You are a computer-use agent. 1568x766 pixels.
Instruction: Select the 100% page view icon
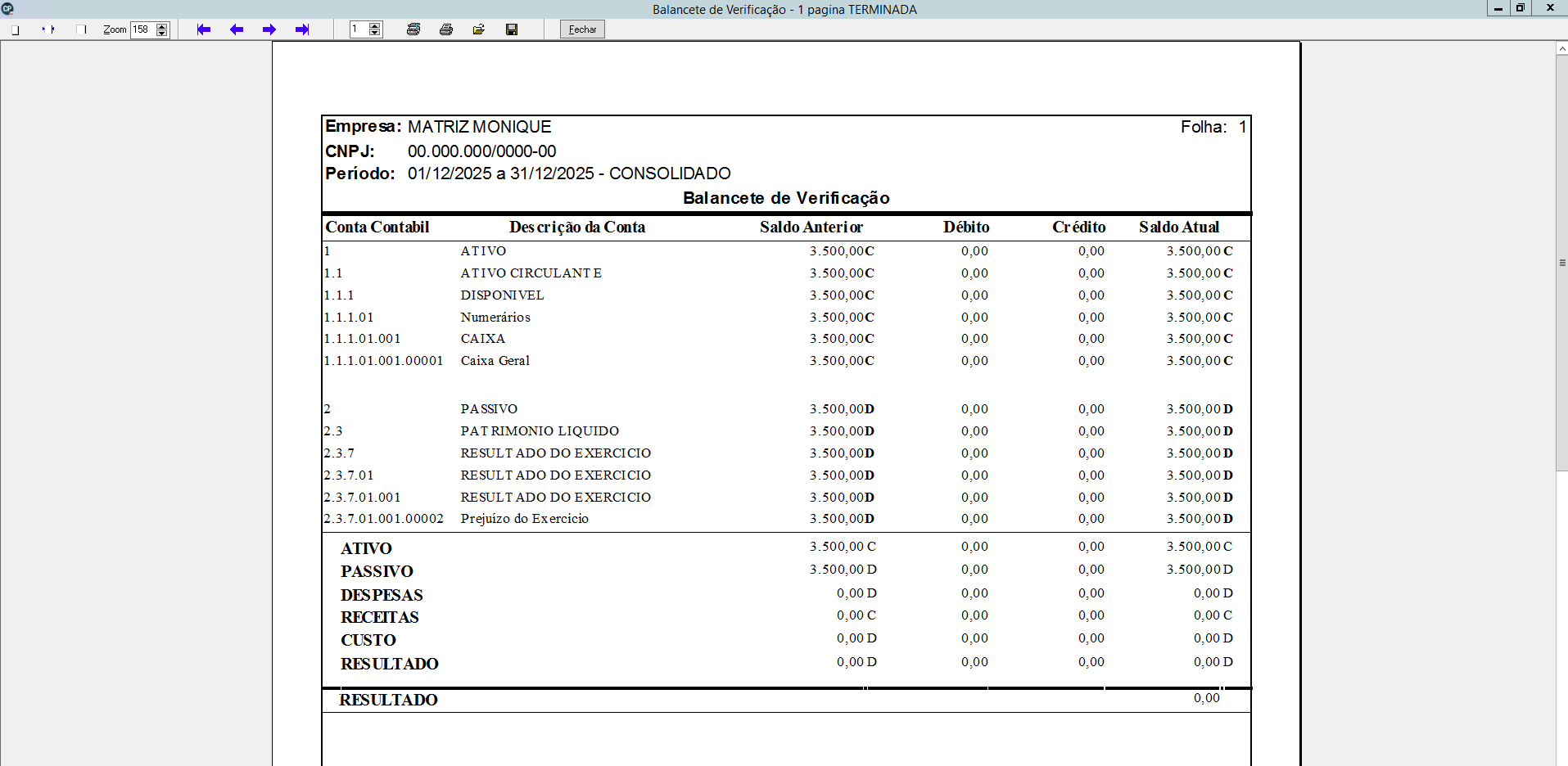pos(81,29)
